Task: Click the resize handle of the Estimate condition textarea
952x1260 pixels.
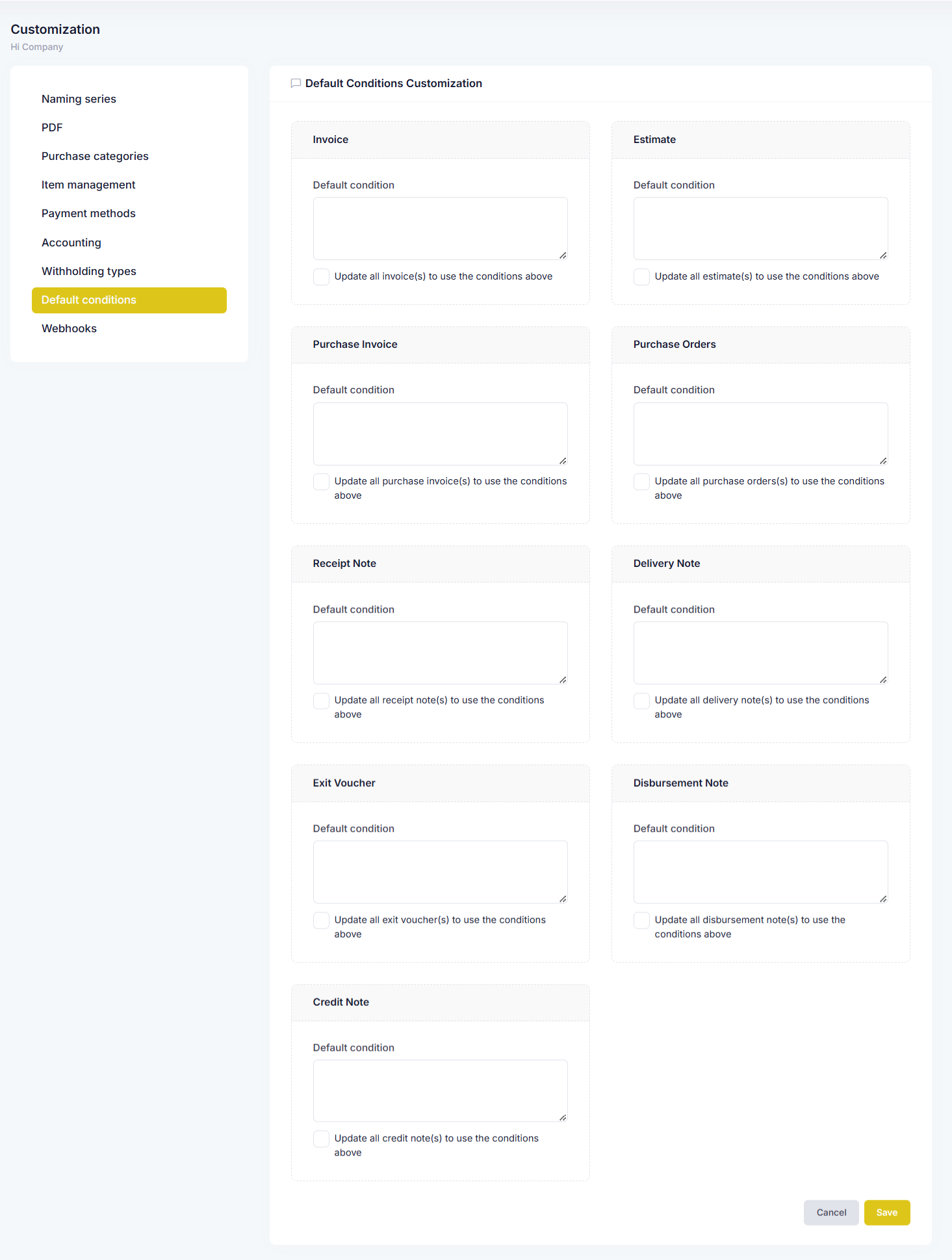Action: [883, 256]
